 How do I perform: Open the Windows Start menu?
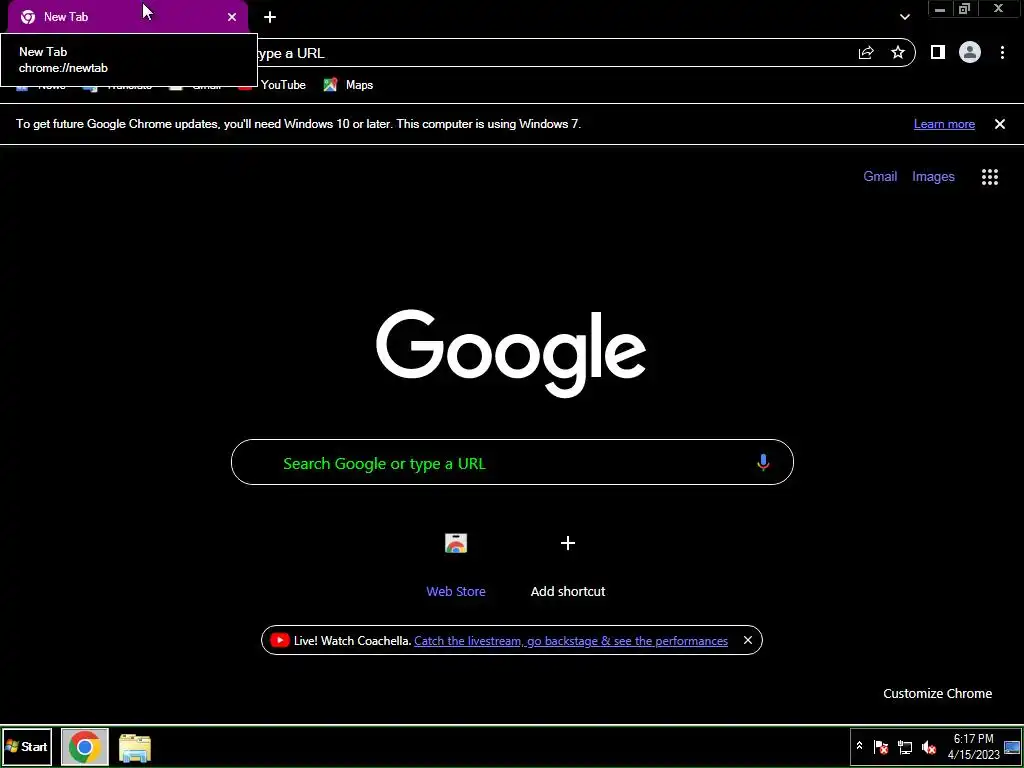click(27, 747)
